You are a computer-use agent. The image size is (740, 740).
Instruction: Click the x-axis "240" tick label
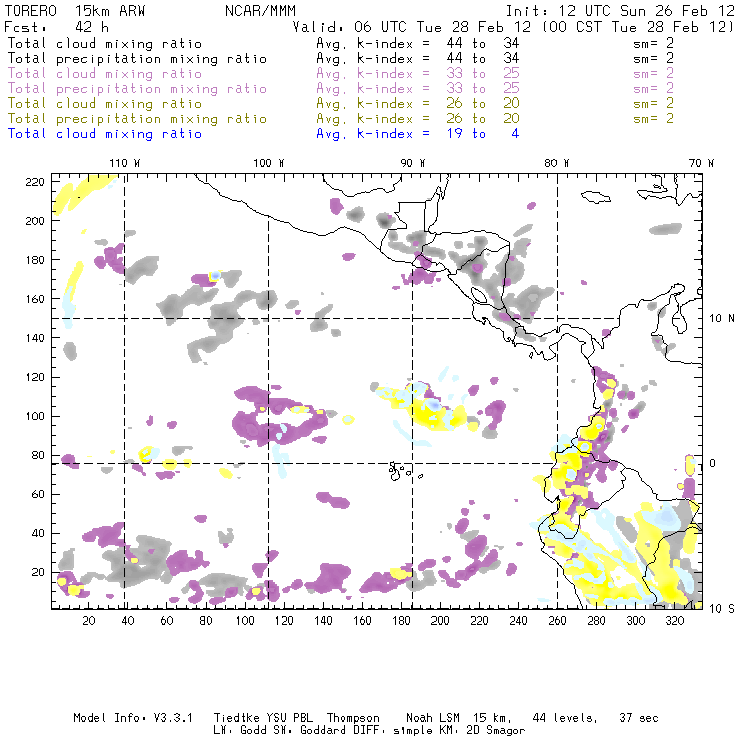[x=518, y=621]
